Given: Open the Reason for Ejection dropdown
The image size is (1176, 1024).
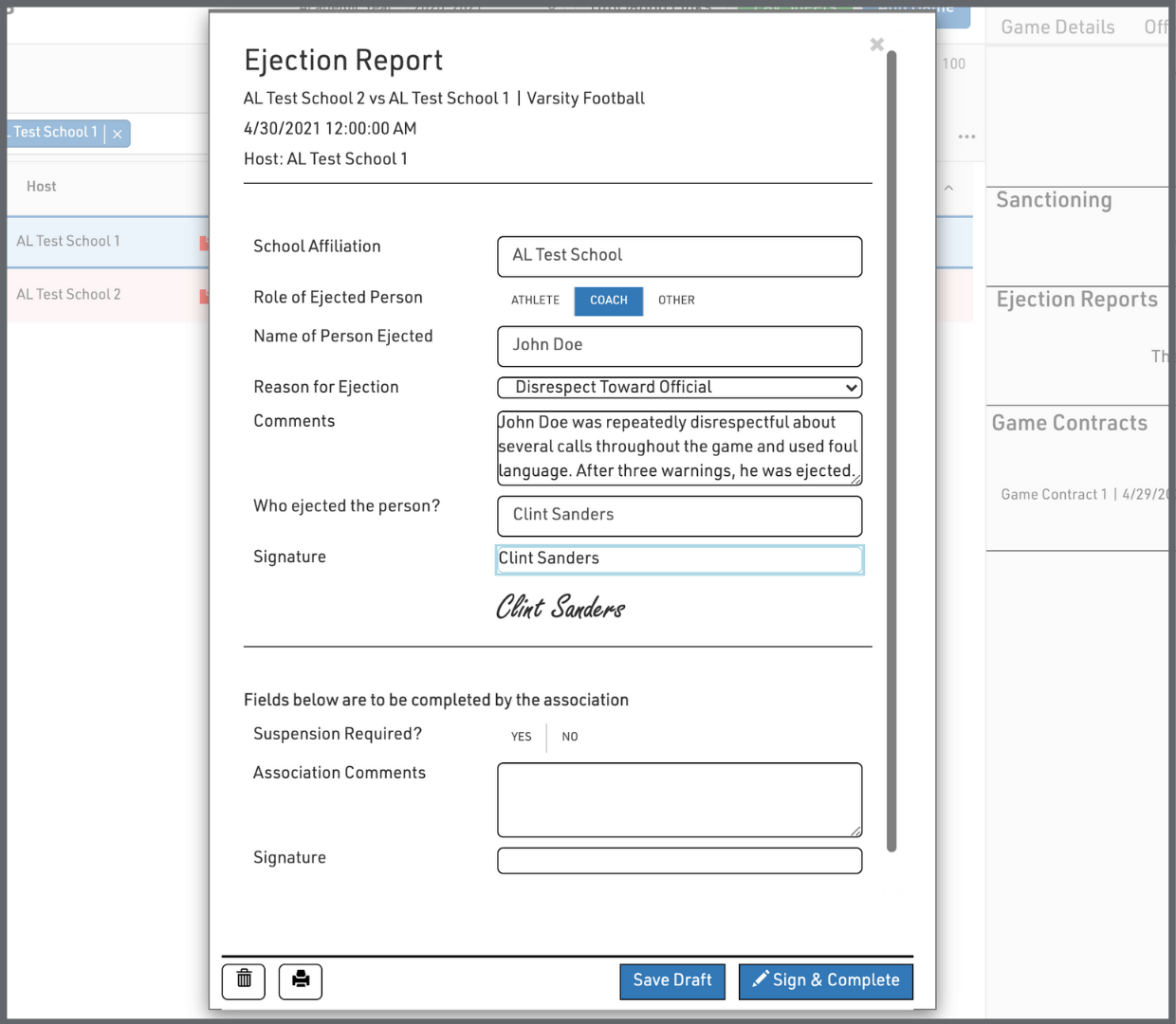Looking at the screenshot, I should pyautogui.click(x=679, y=388).
